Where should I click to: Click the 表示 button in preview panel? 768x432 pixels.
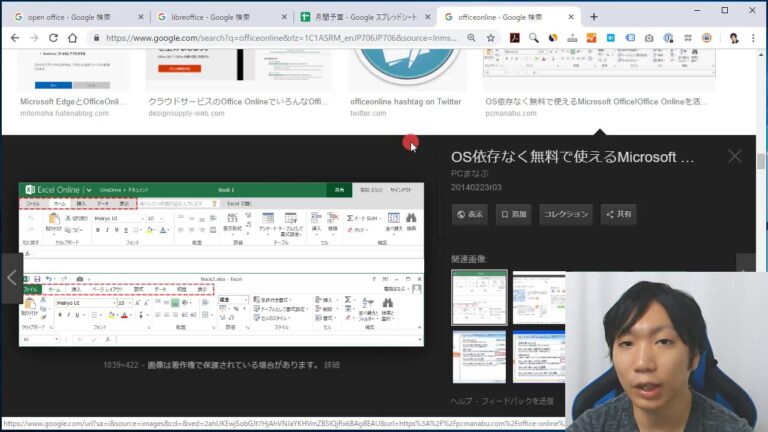470,214
